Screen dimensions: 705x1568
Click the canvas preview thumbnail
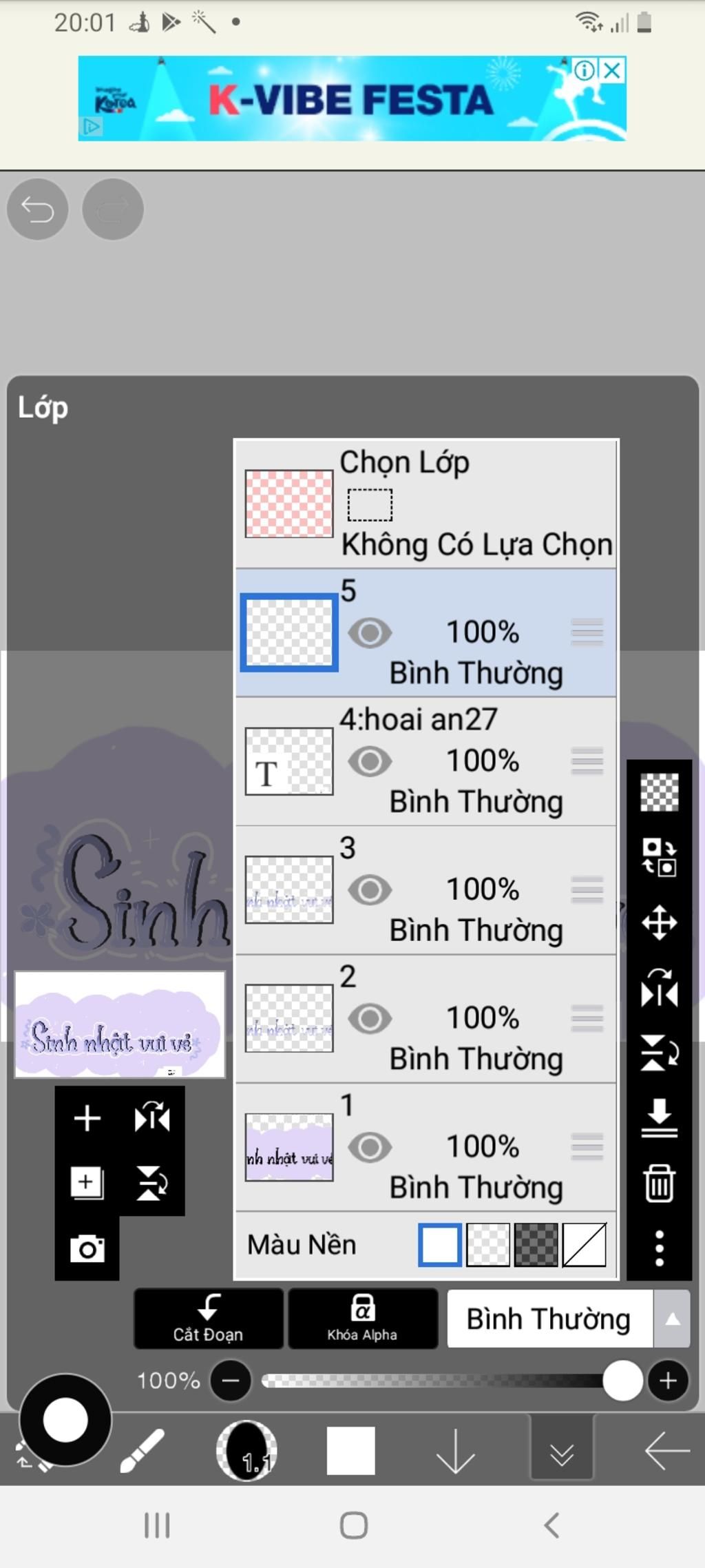click(x=120, y=1024)
